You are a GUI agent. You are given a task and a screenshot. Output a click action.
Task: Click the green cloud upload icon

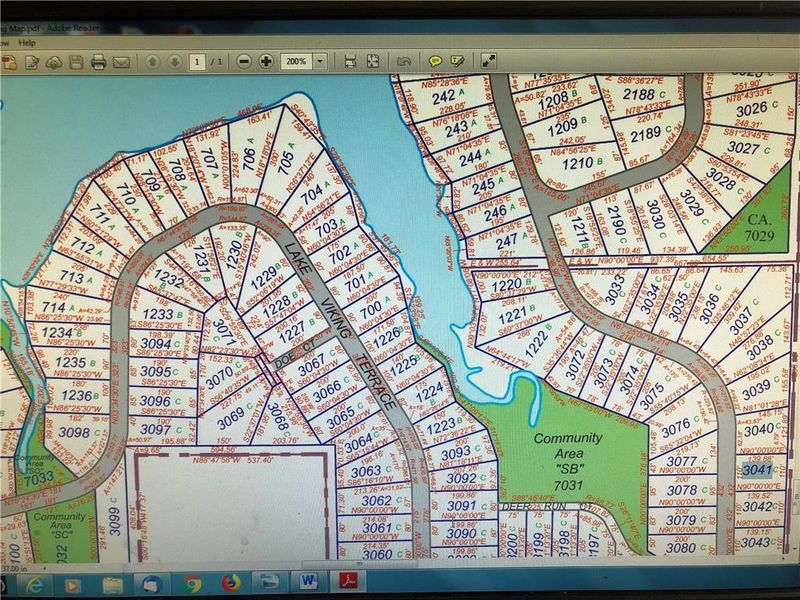[x=54, y=62]
